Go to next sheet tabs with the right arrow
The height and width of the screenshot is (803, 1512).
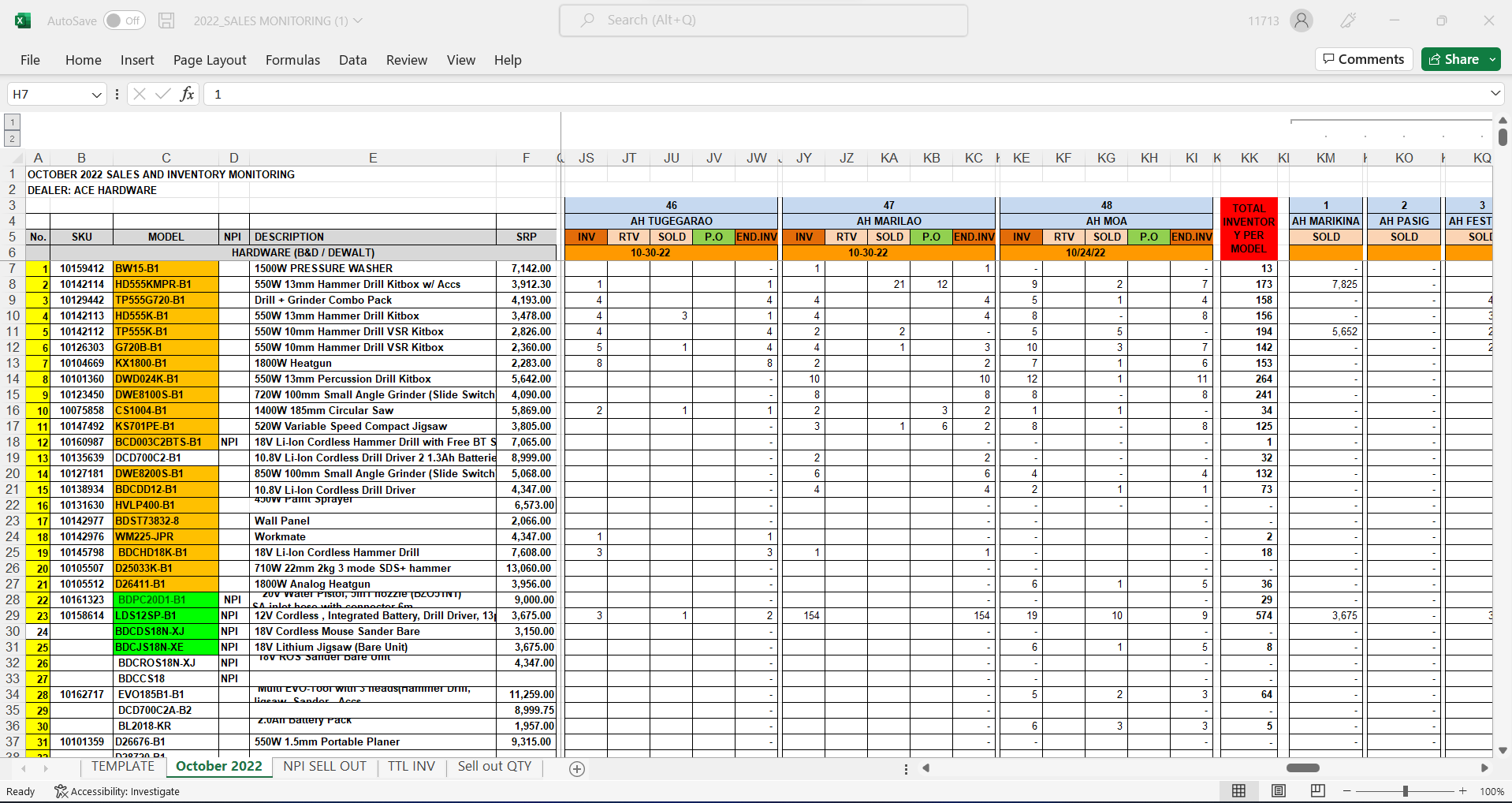(x=46, y=768)
